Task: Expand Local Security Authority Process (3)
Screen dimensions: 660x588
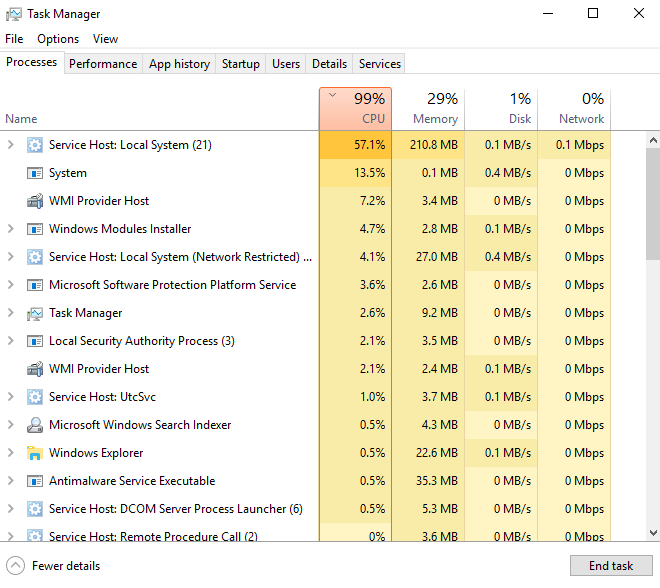Action: pos(11,341)
